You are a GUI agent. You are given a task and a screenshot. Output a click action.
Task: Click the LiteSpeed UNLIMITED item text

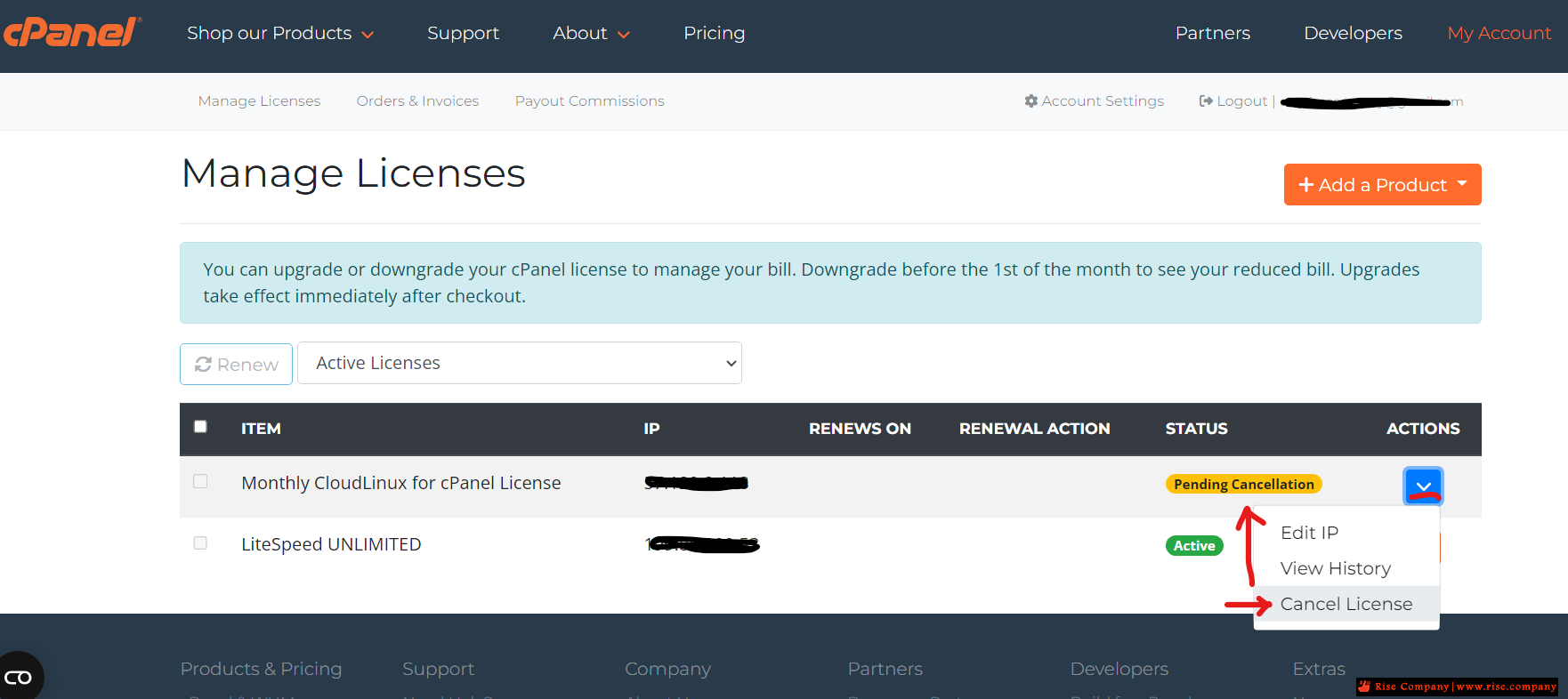coord(331,544)
